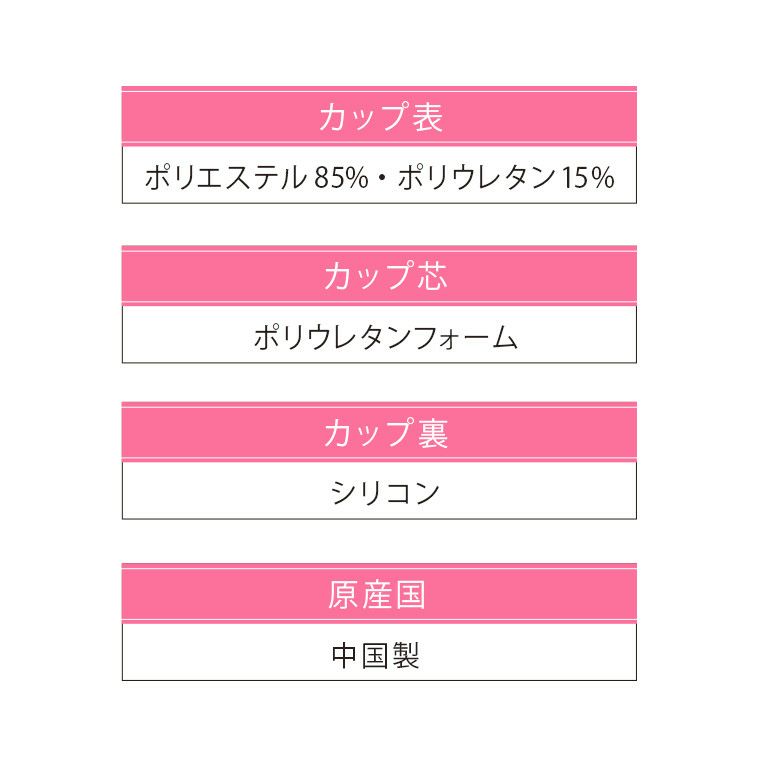The height and width of the screenshot is (770, 770).
Task: Click the dot separator between the materials
Action: pyautogui.click(x=383, y=179)
